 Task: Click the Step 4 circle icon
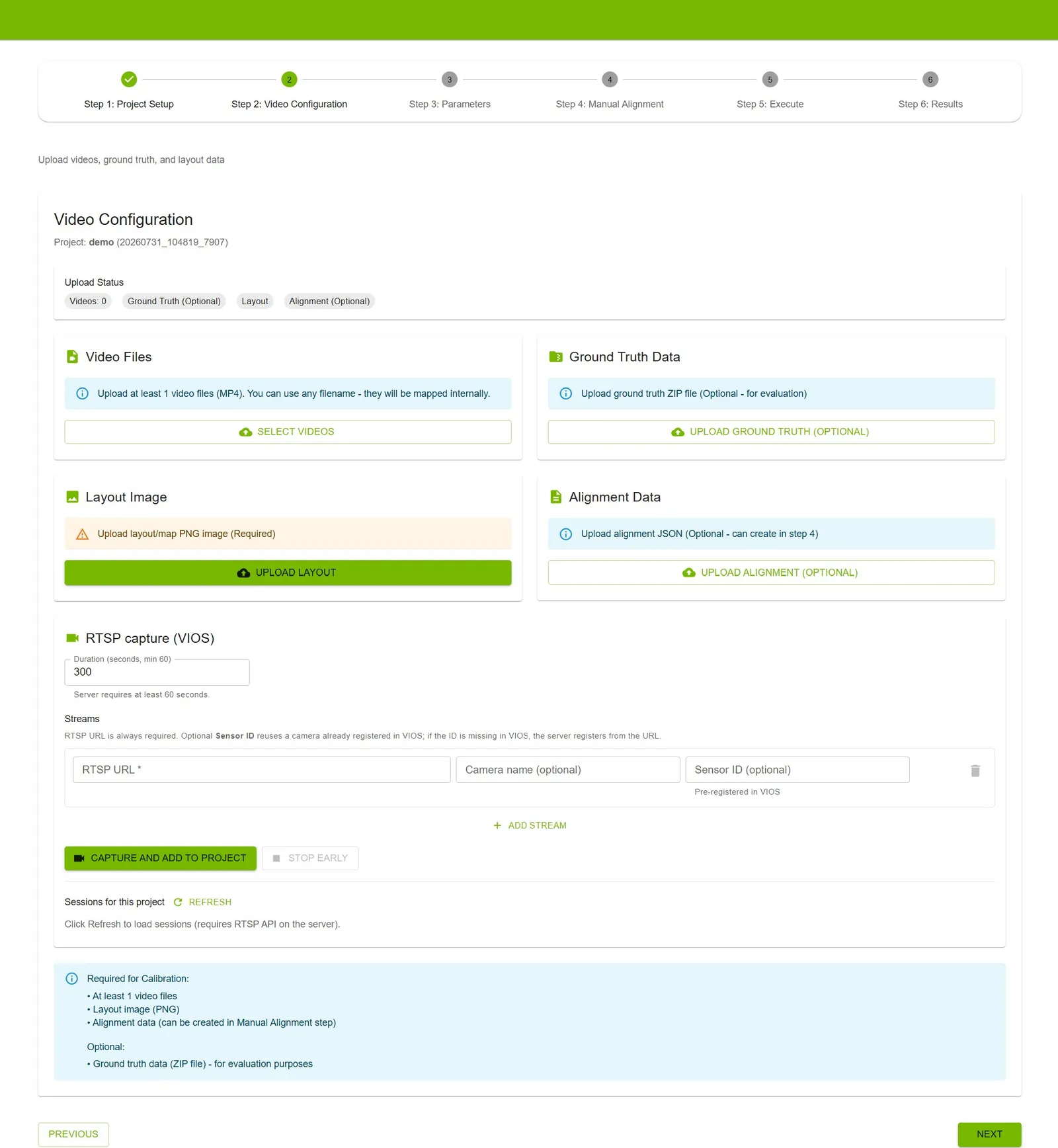[x=610, y=79]
